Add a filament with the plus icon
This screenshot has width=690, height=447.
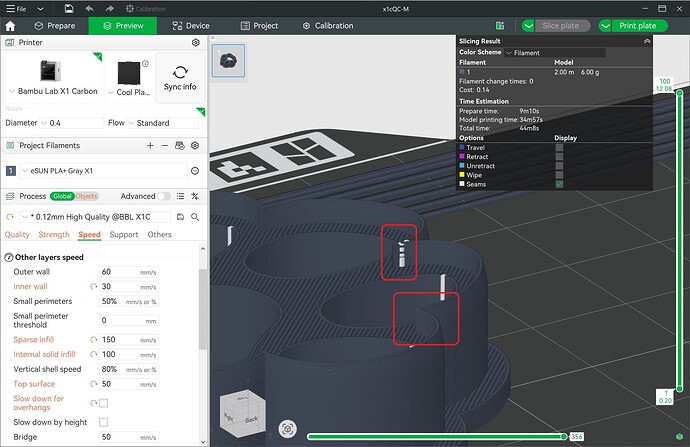pyautogui.click(x=150, y=145)
